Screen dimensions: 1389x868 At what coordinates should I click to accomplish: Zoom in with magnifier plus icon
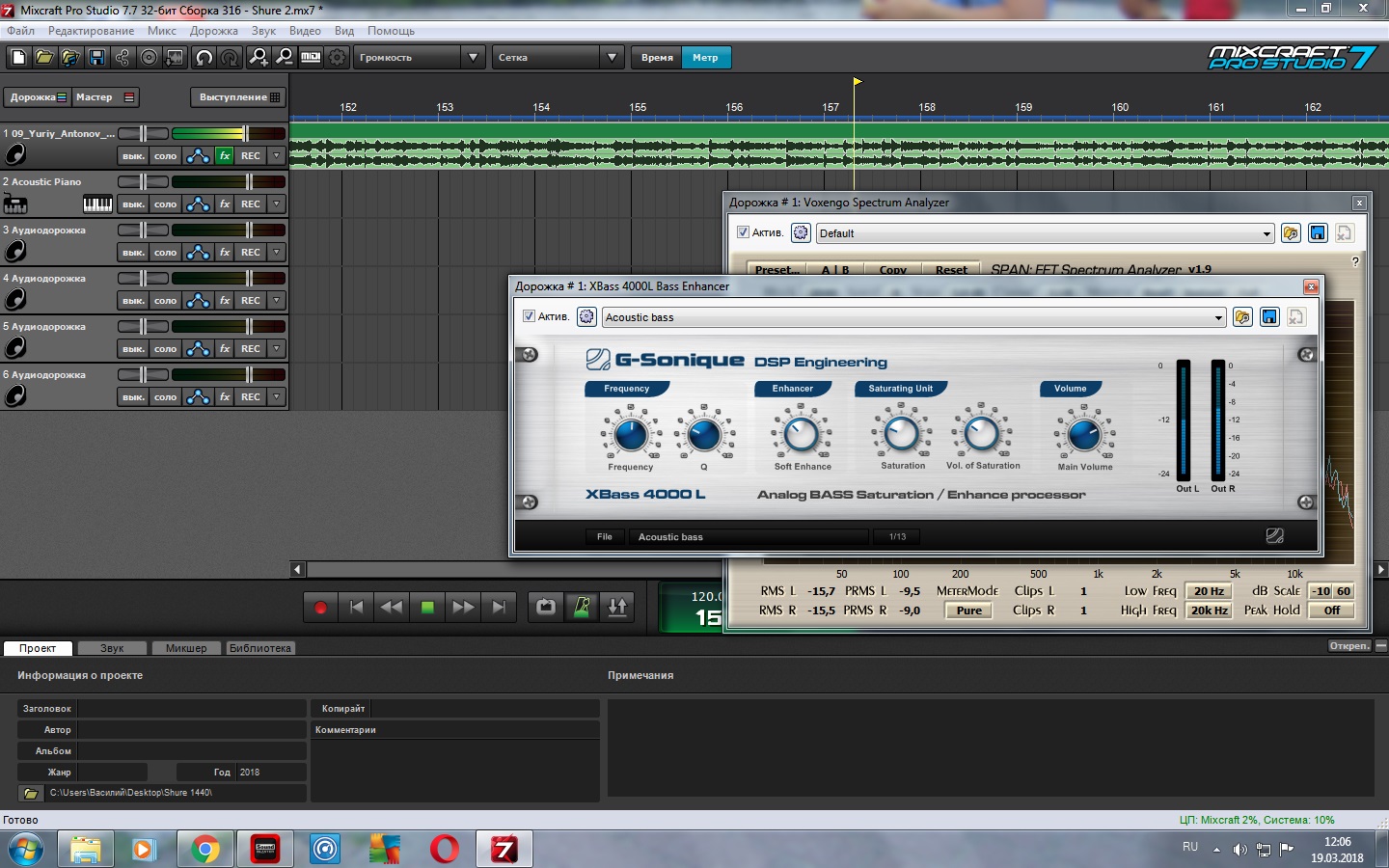[259, 58]
